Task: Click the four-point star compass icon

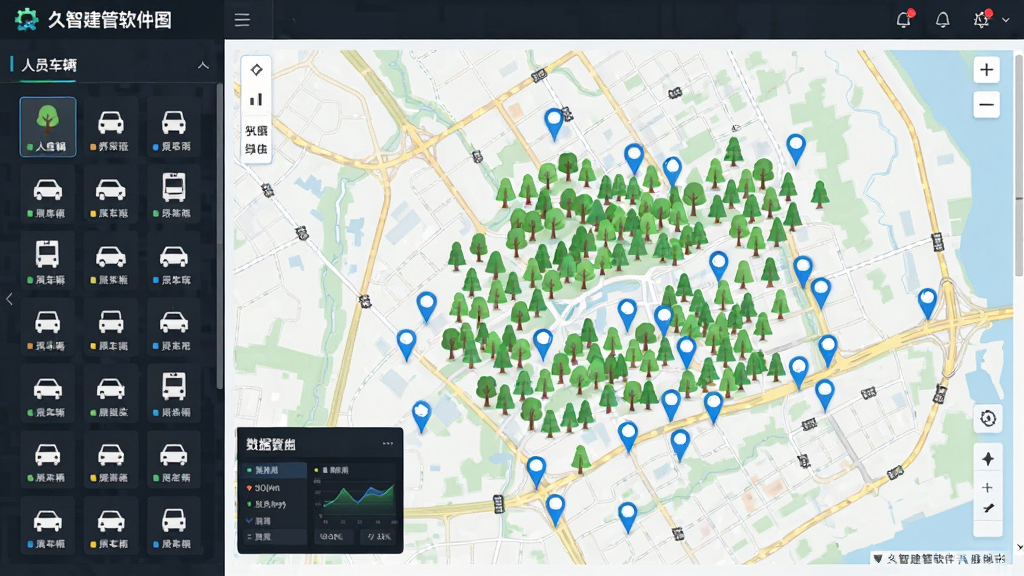Action: point(988,458)
